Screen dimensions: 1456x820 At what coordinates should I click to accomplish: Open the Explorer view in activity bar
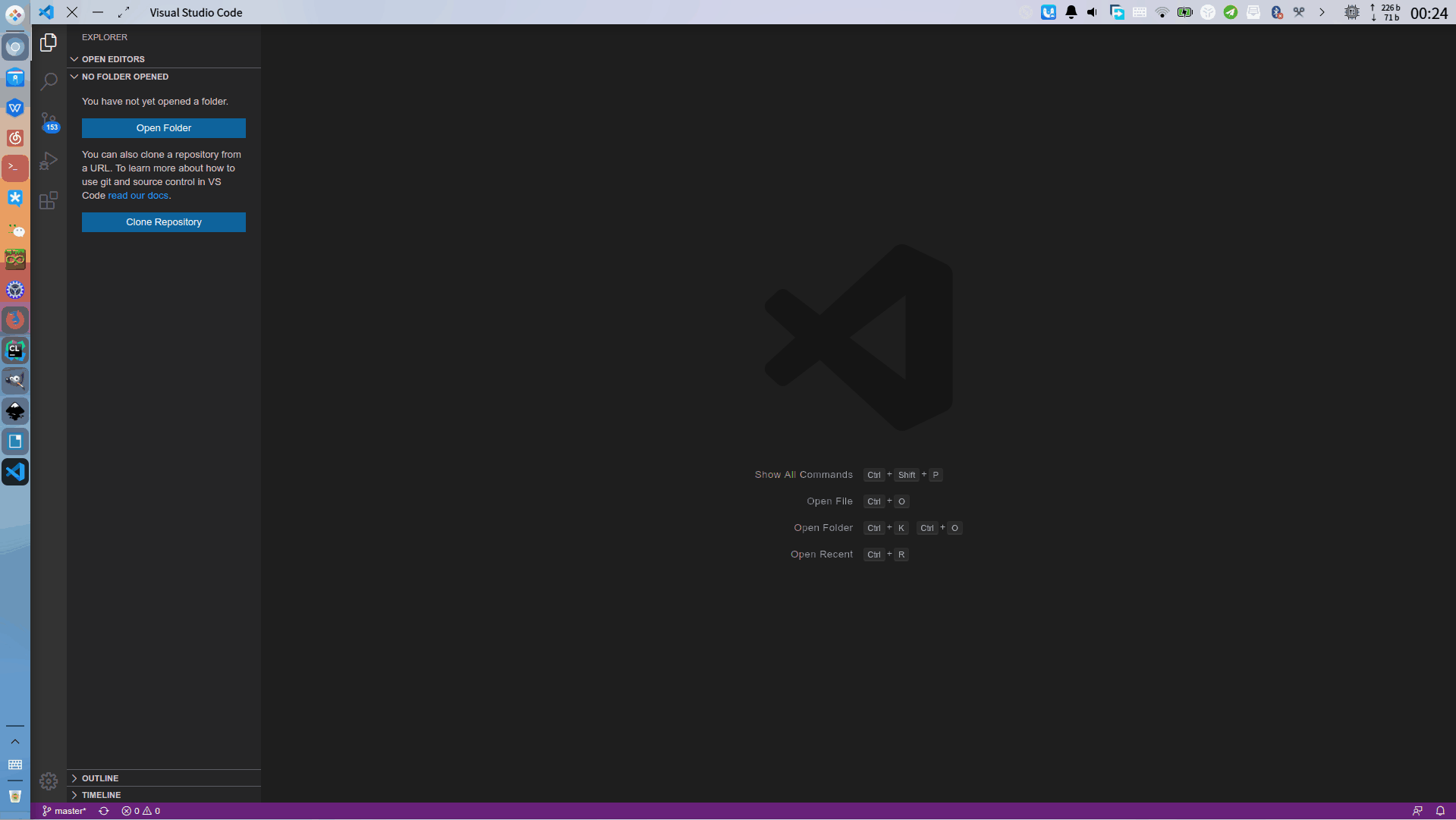[x=49, y=42]
